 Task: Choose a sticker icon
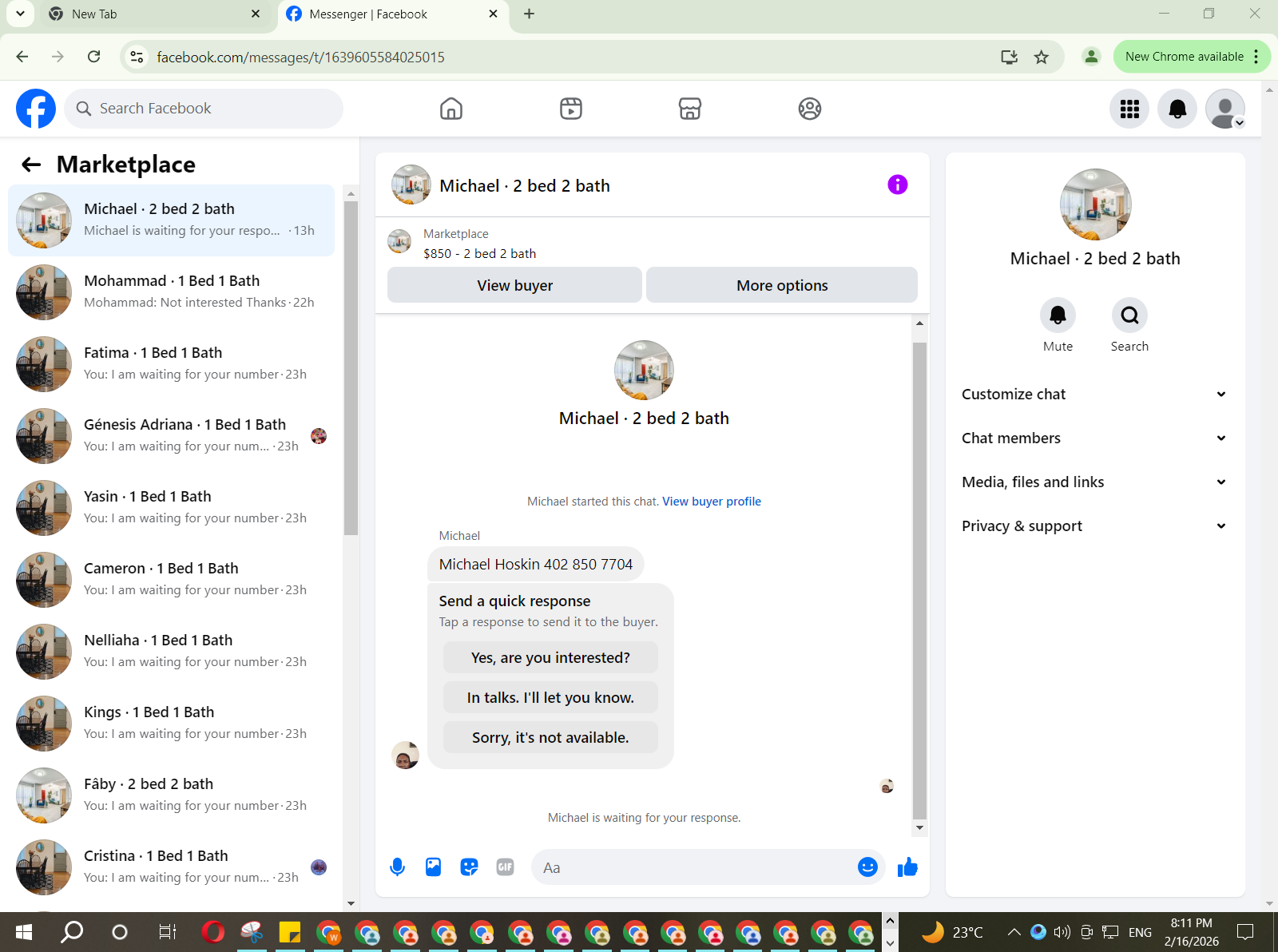pyautogui.click(x=469, y=867)
